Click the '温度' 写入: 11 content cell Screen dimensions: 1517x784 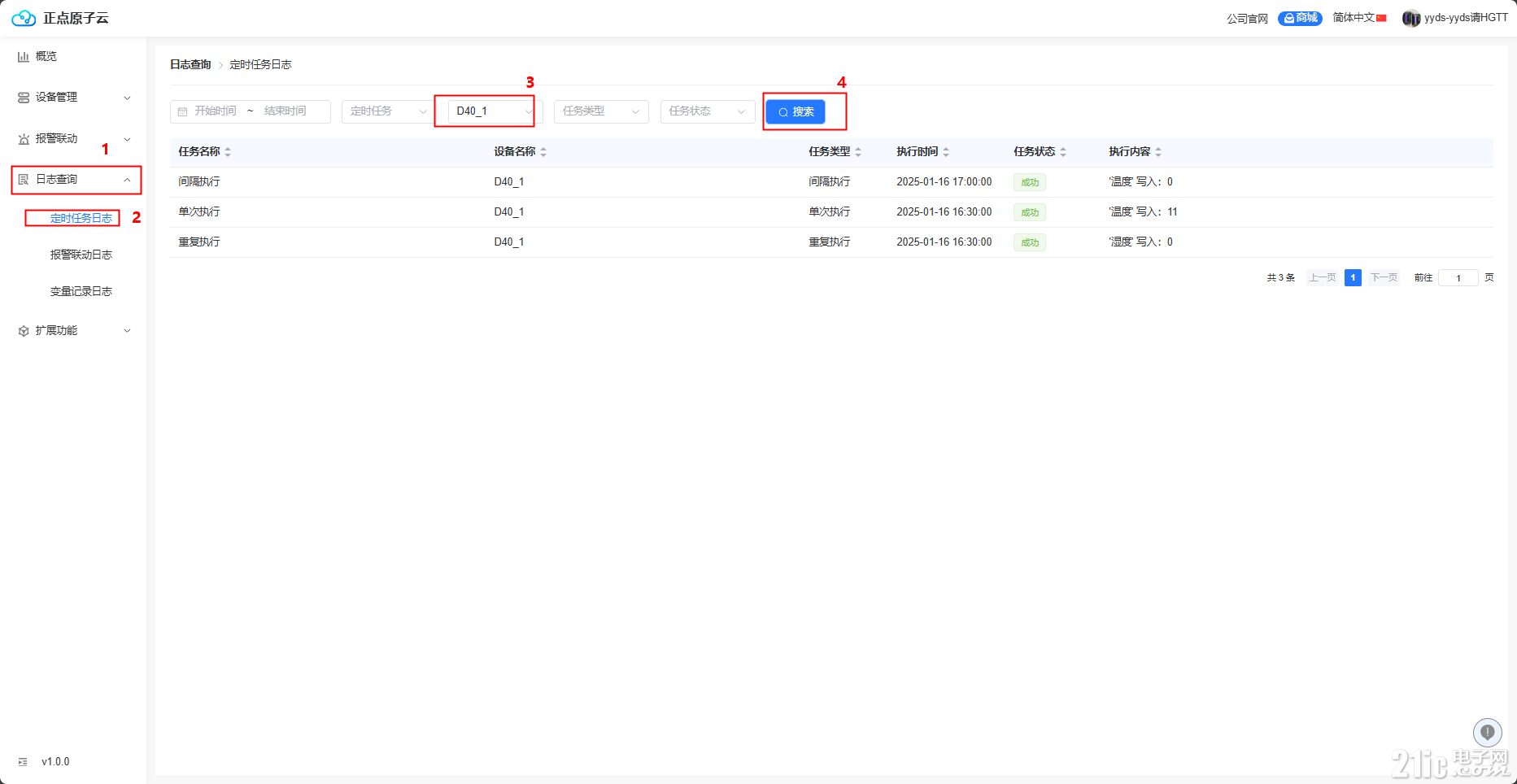(1143, 212)
